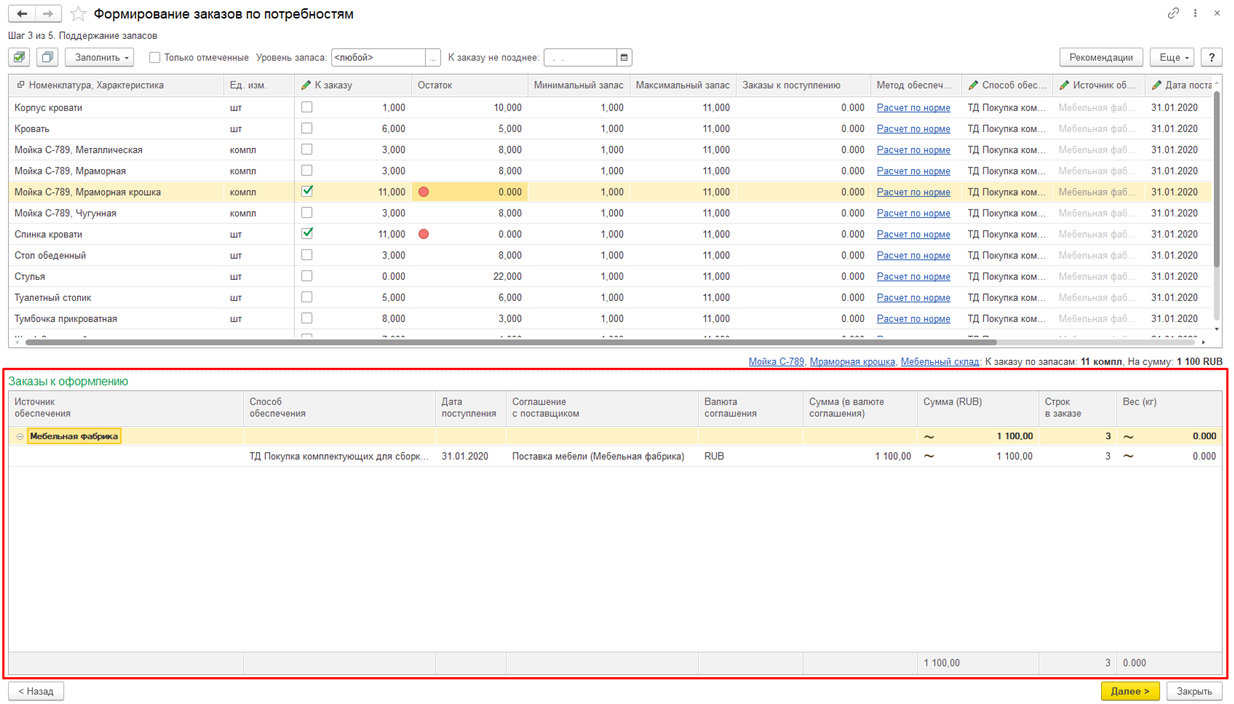Open the three-dot more options menu
Viewport: 1234px width, 704px height.
click(x=1195, y=14)
